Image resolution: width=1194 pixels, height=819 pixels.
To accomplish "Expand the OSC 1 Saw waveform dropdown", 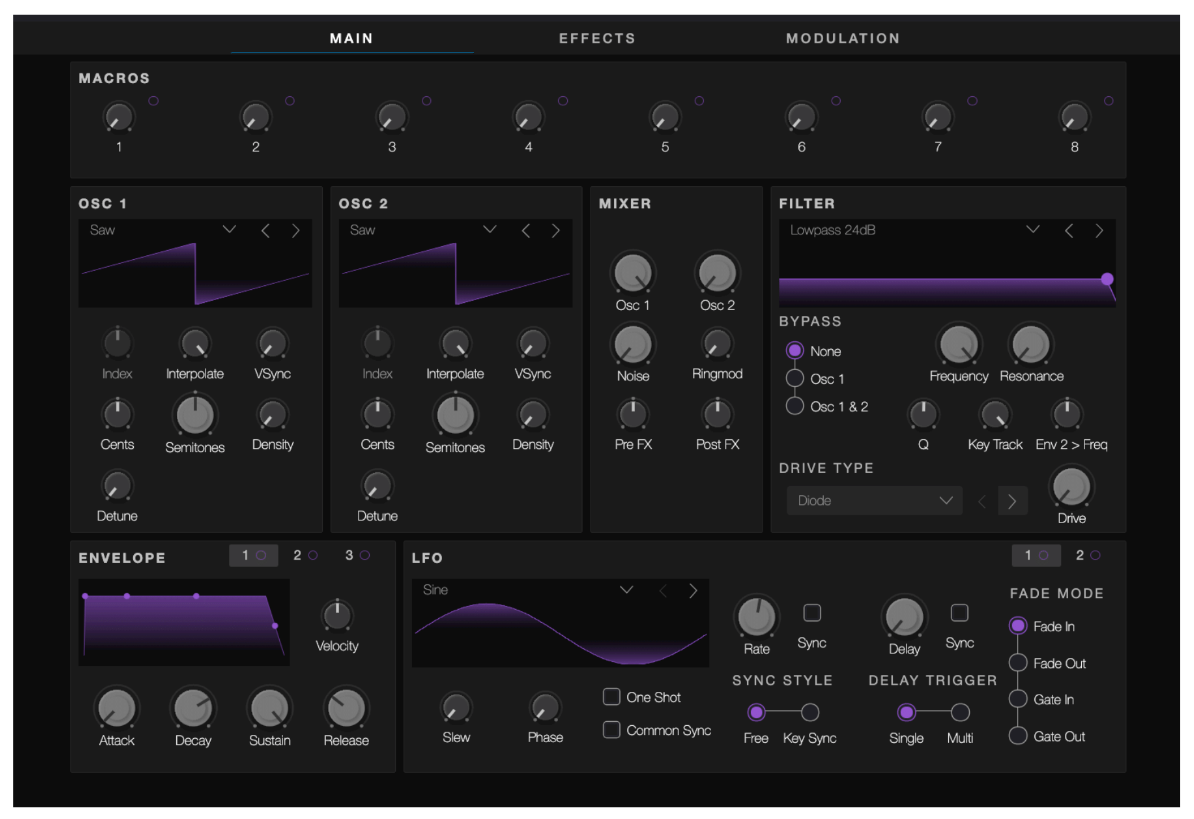I will click(229, 230).
